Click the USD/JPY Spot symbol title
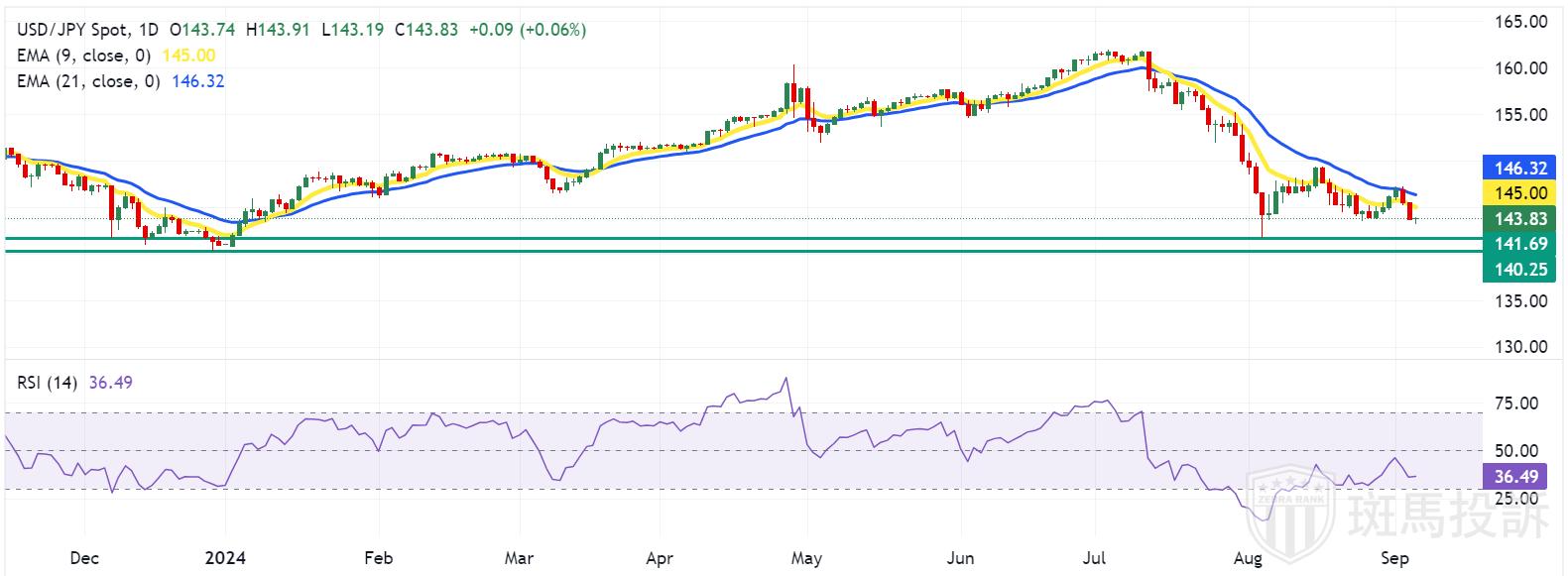Image resolution: width=1568 pixels, height=576 pixels. 67,30
